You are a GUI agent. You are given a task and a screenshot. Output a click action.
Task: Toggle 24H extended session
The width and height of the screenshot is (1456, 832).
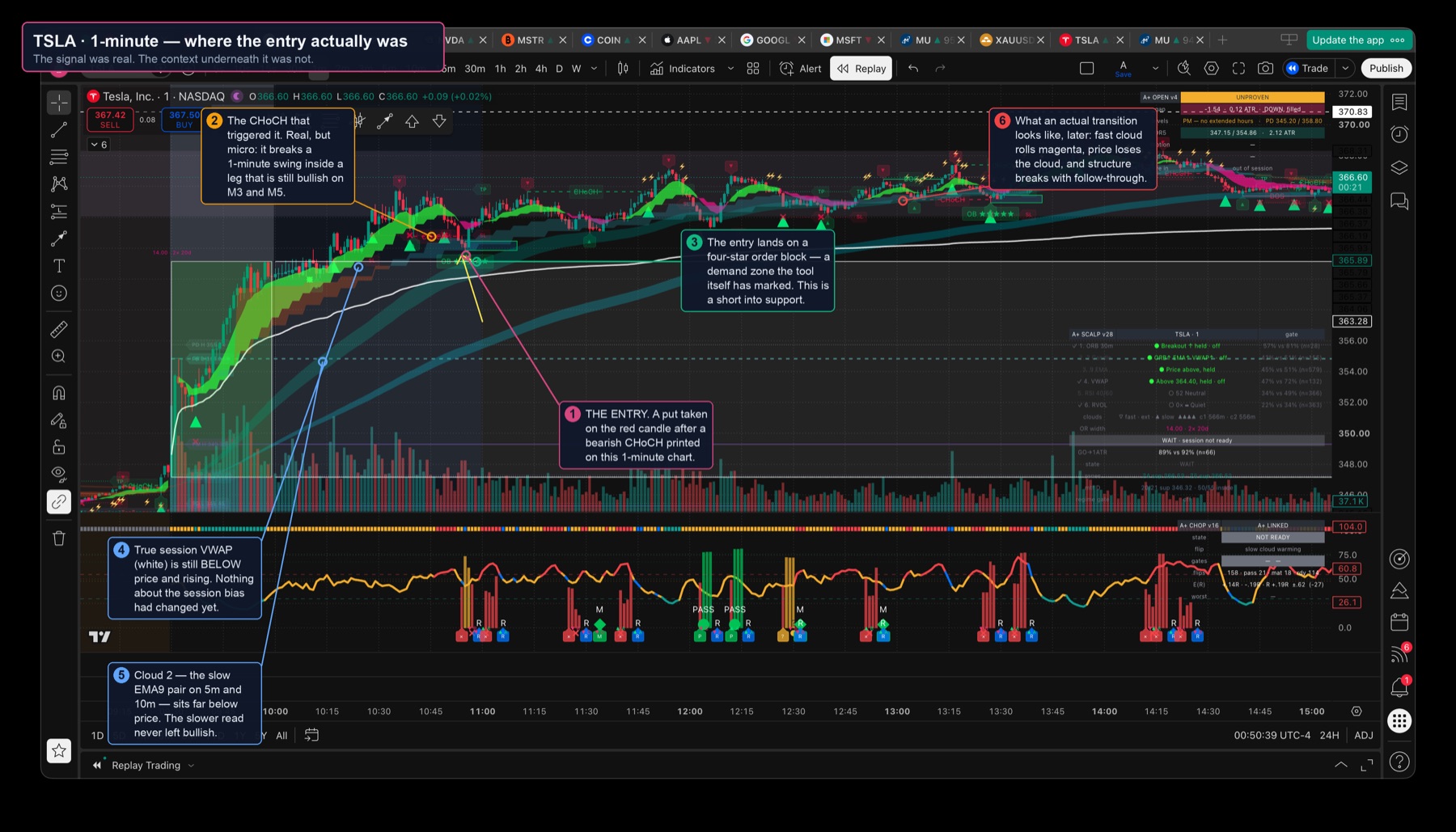(x=1329, y=736)
